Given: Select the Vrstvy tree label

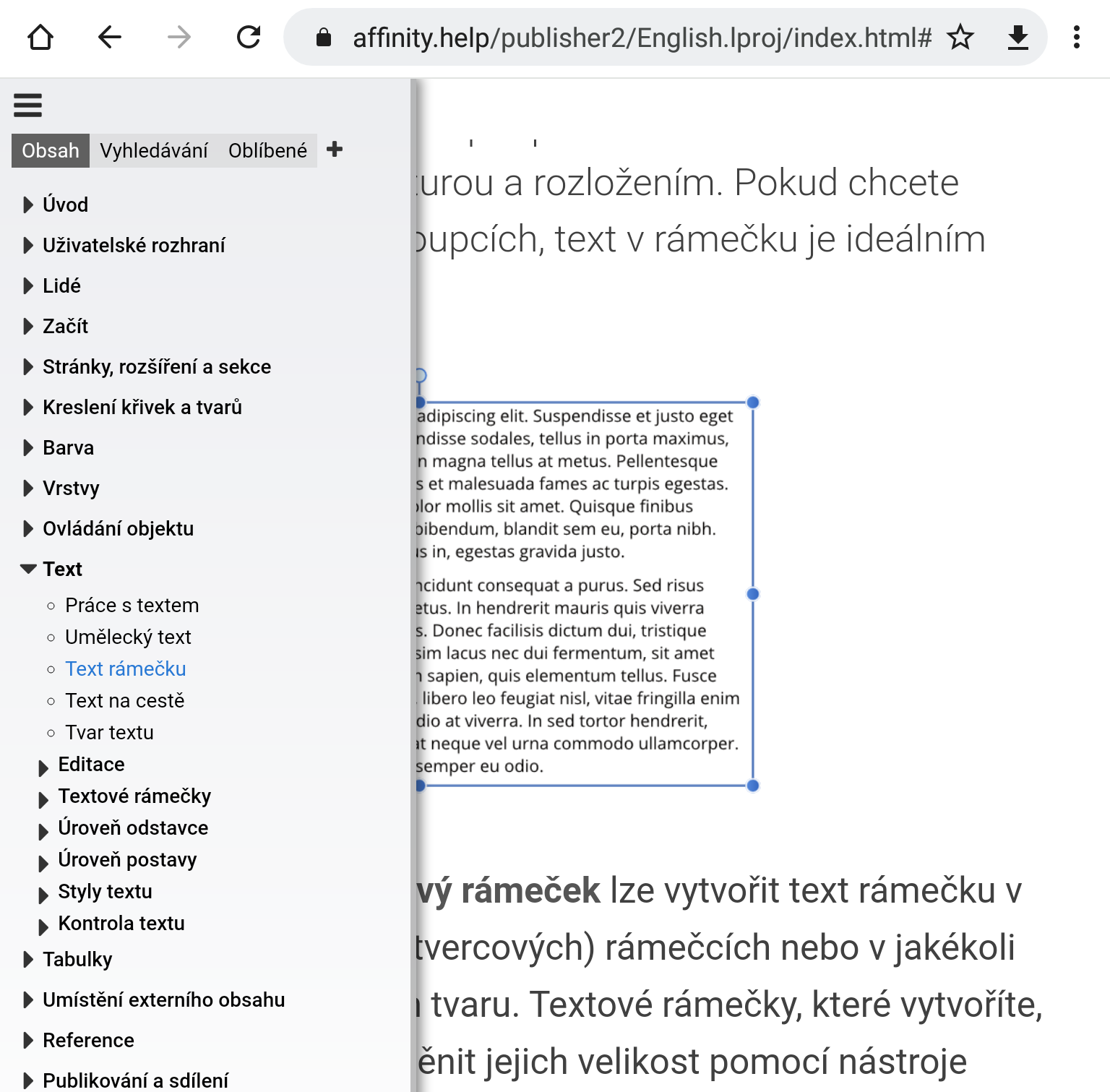Looking at the screenshot, I should click(x=71, y=488).
